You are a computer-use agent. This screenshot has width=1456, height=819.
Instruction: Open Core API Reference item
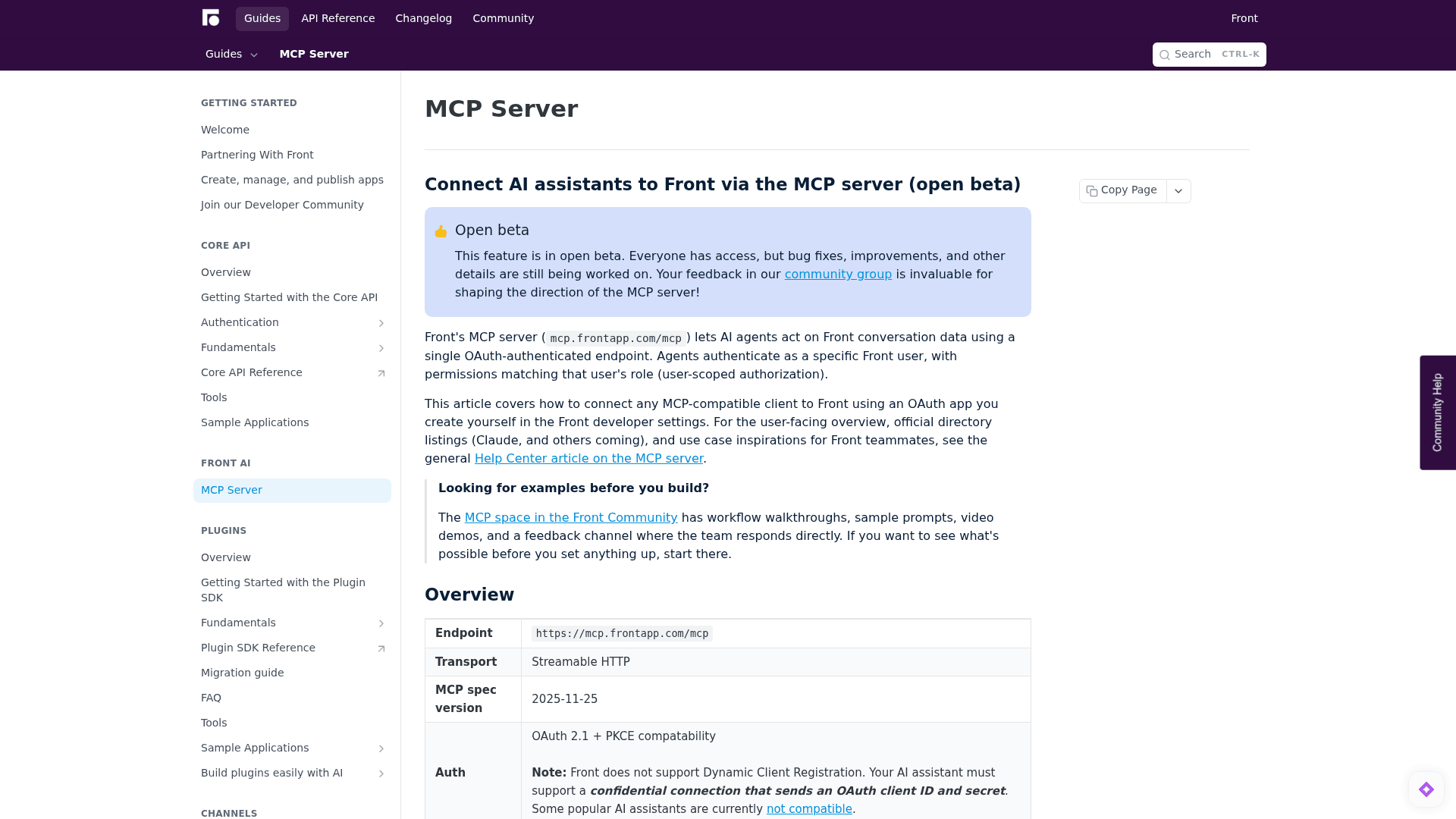292,373
